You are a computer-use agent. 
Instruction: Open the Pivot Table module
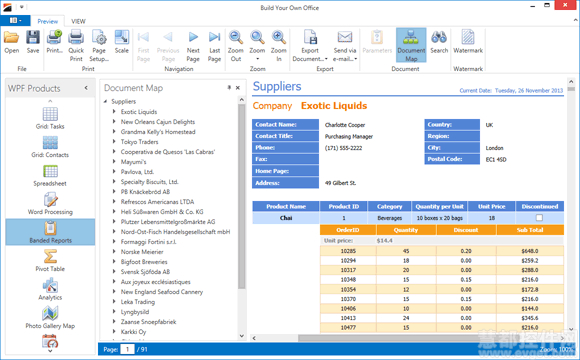pos(50,260)
